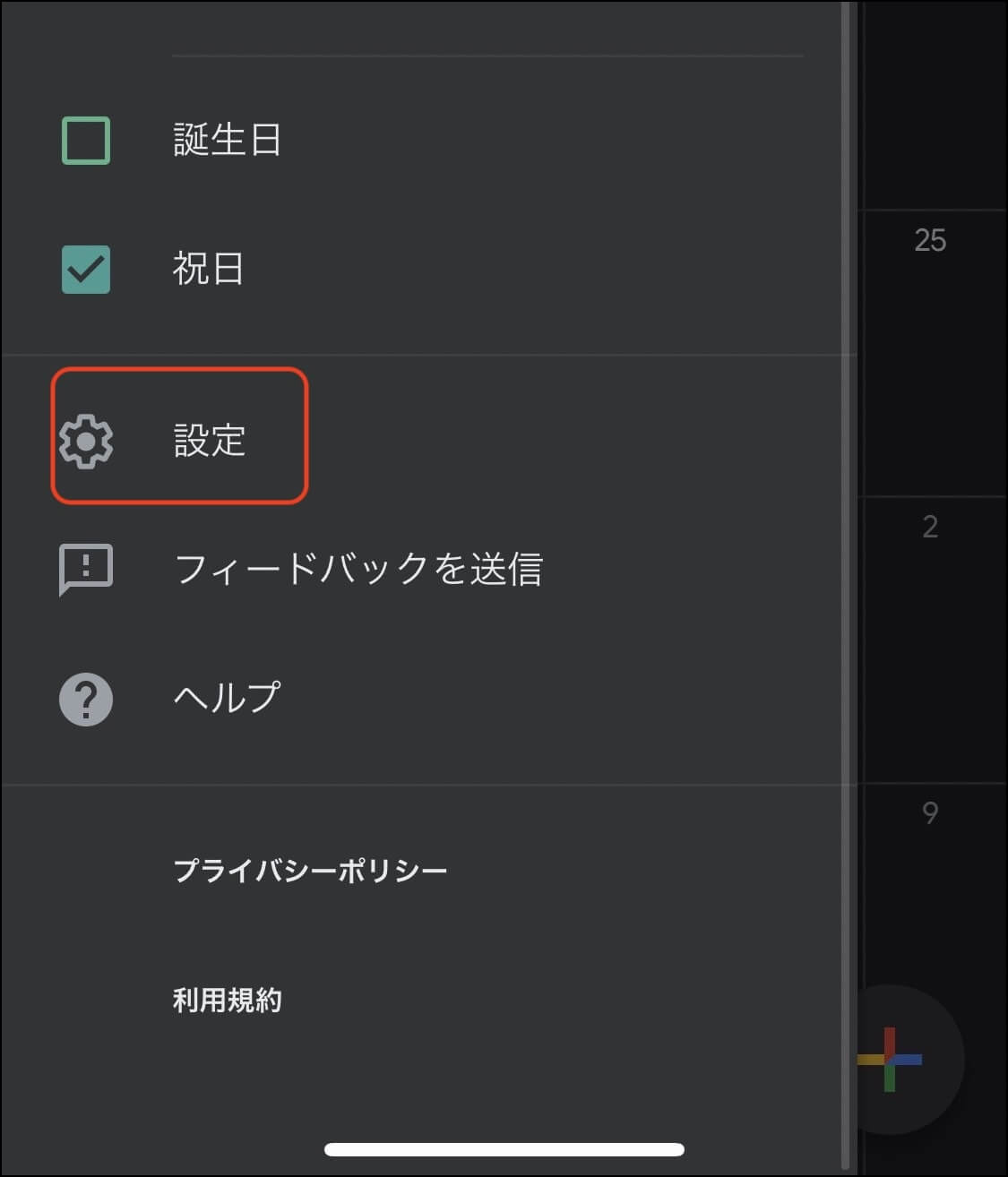1008x1177 pixels.
Task: Click the Settings gear icon
Action: 85,440
